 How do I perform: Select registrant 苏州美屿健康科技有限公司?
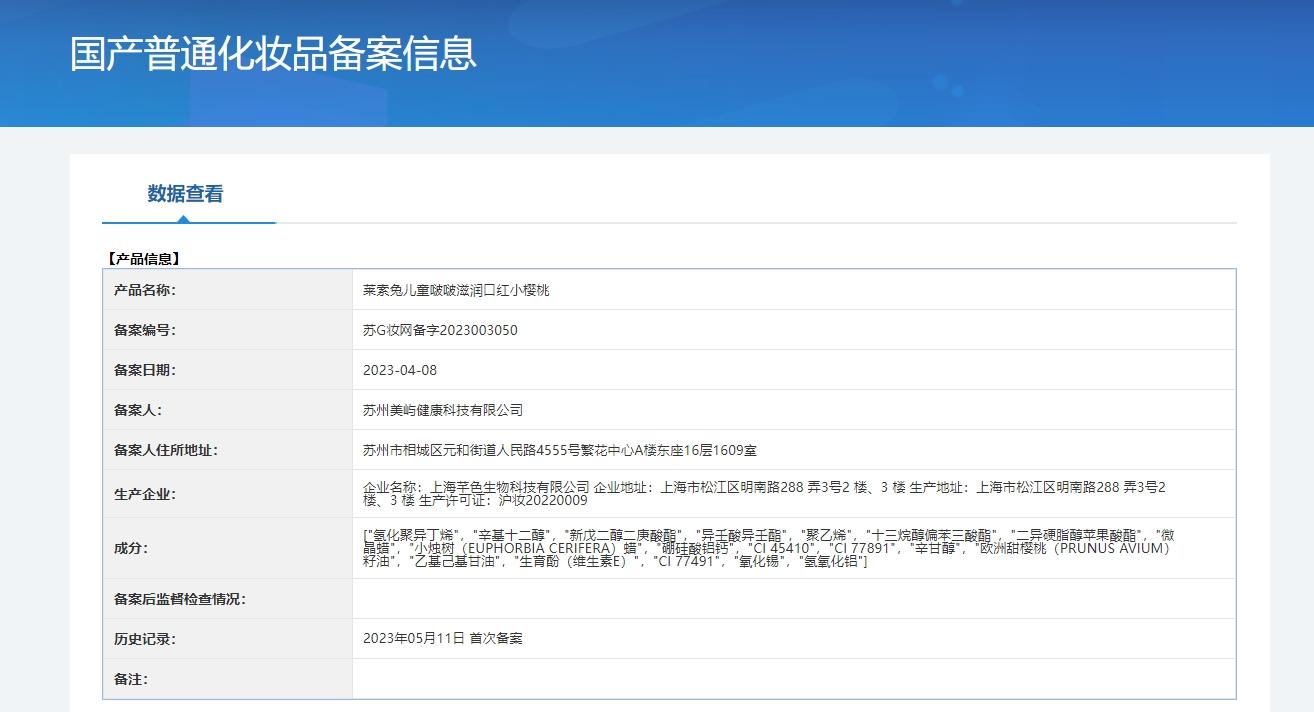point(443,410)
